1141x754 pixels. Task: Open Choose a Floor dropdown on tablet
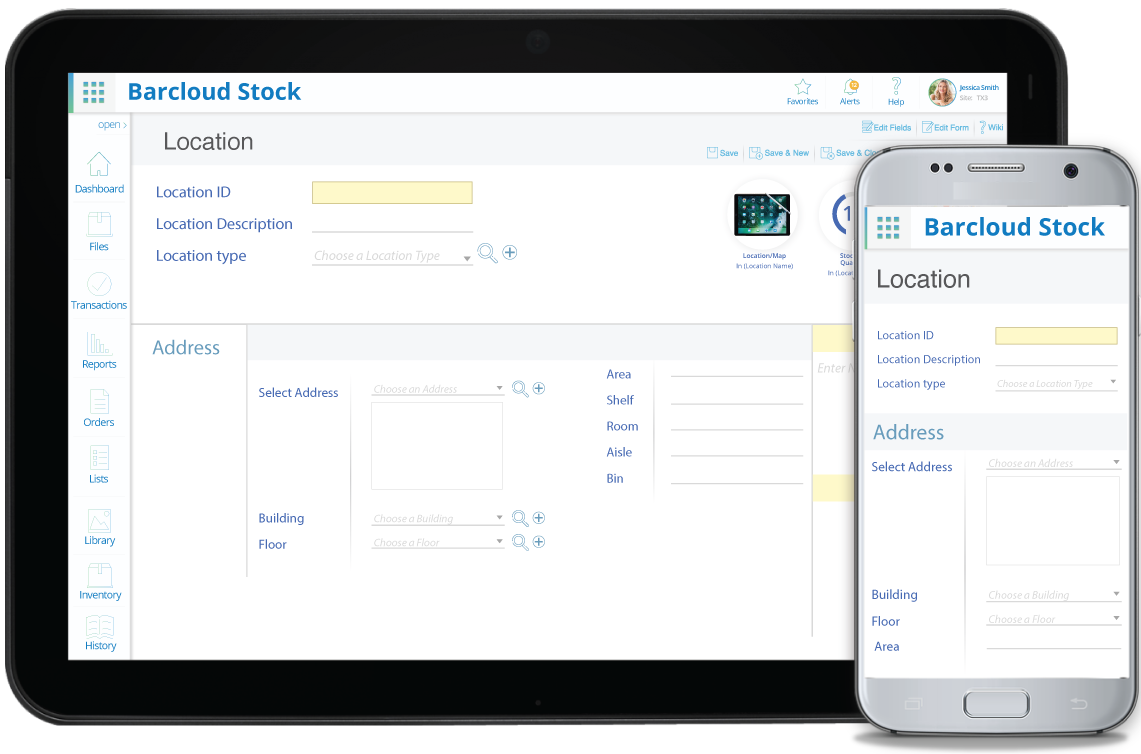438,543
